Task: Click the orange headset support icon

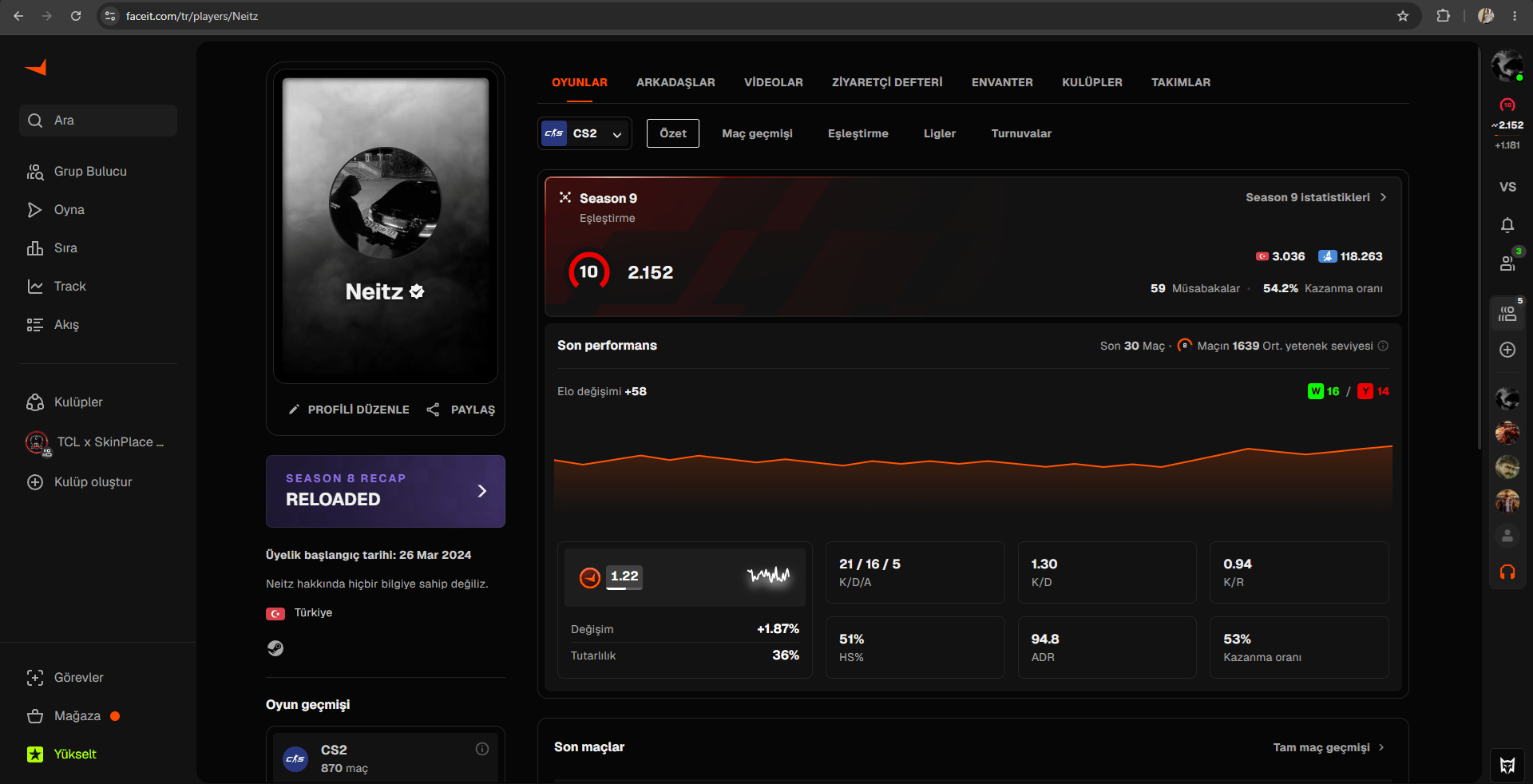Action: point(1507,572)
